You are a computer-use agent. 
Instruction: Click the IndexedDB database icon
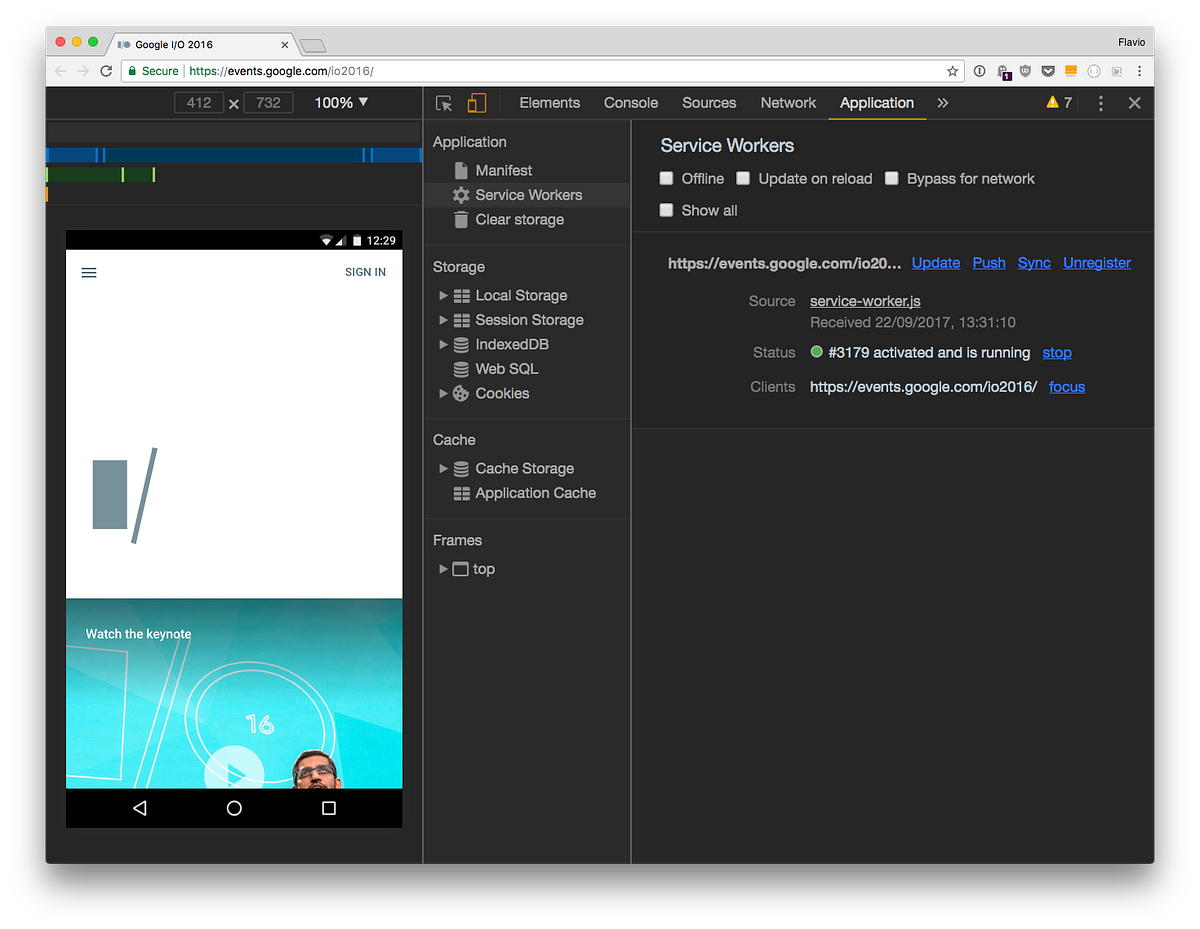coord(461,344)
